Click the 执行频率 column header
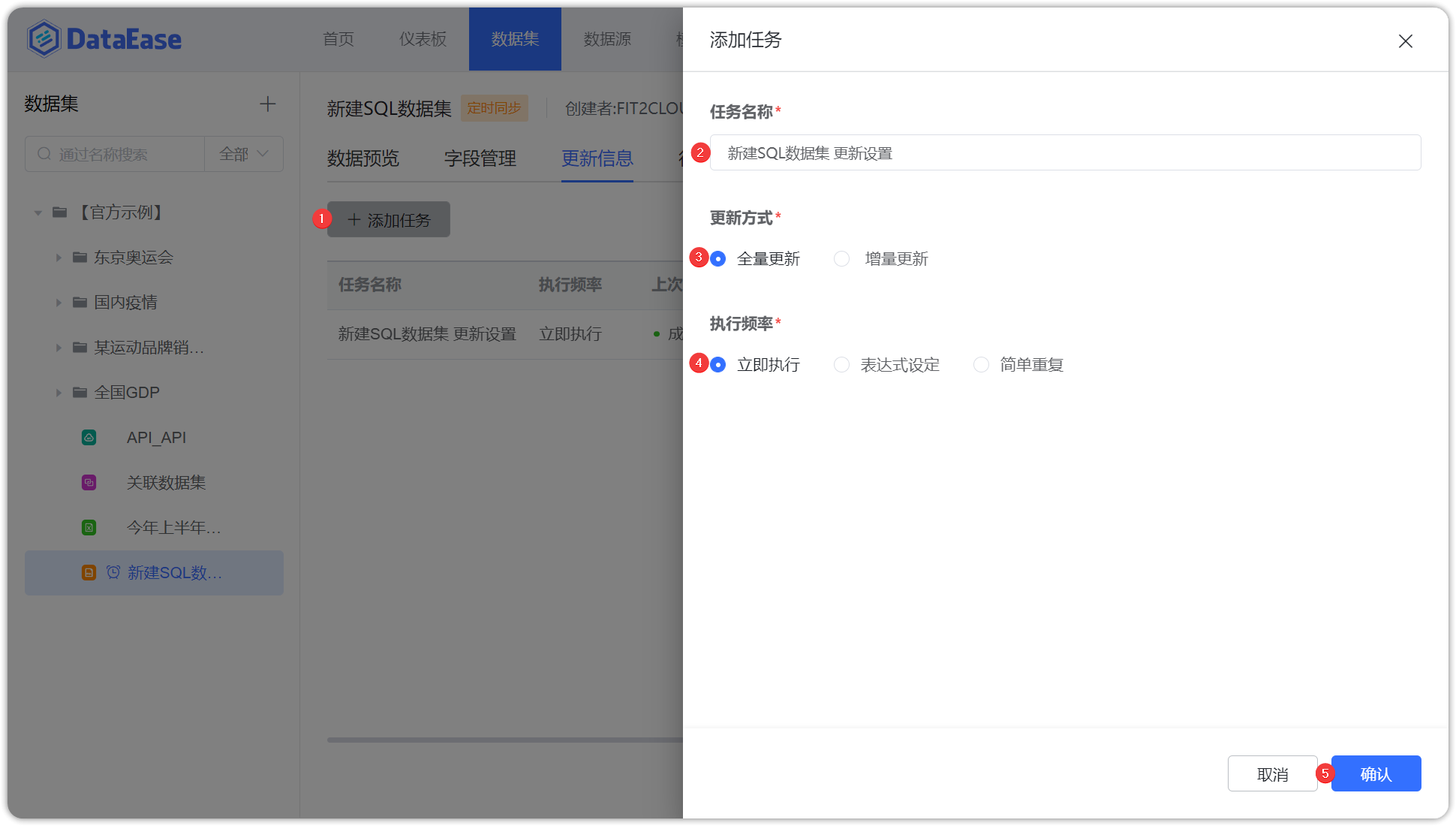This screenshot has height=826, width=1456. 570,285
